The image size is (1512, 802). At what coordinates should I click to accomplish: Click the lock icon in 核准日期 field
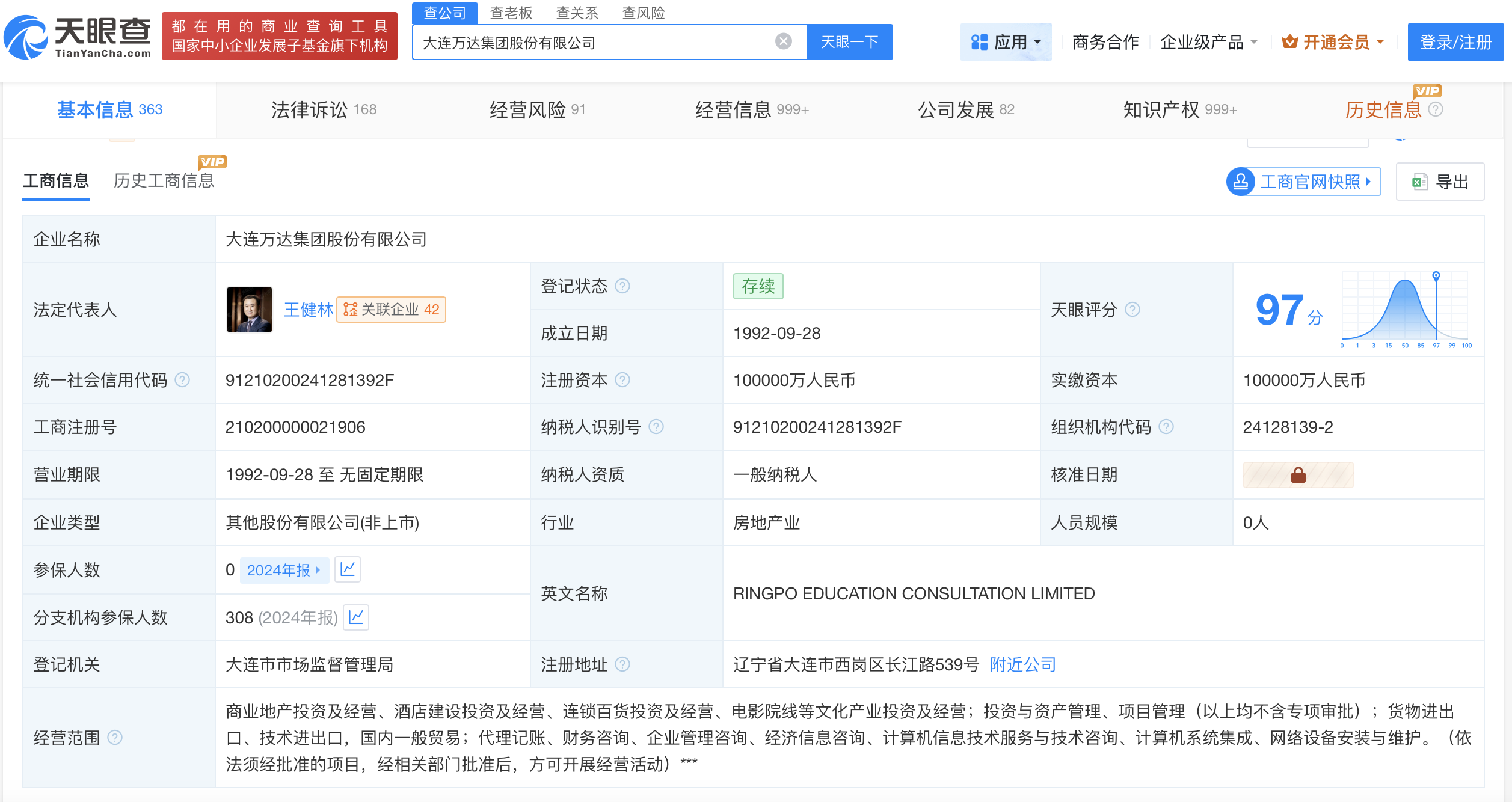pyautogui.click(x=1298, y=475)
